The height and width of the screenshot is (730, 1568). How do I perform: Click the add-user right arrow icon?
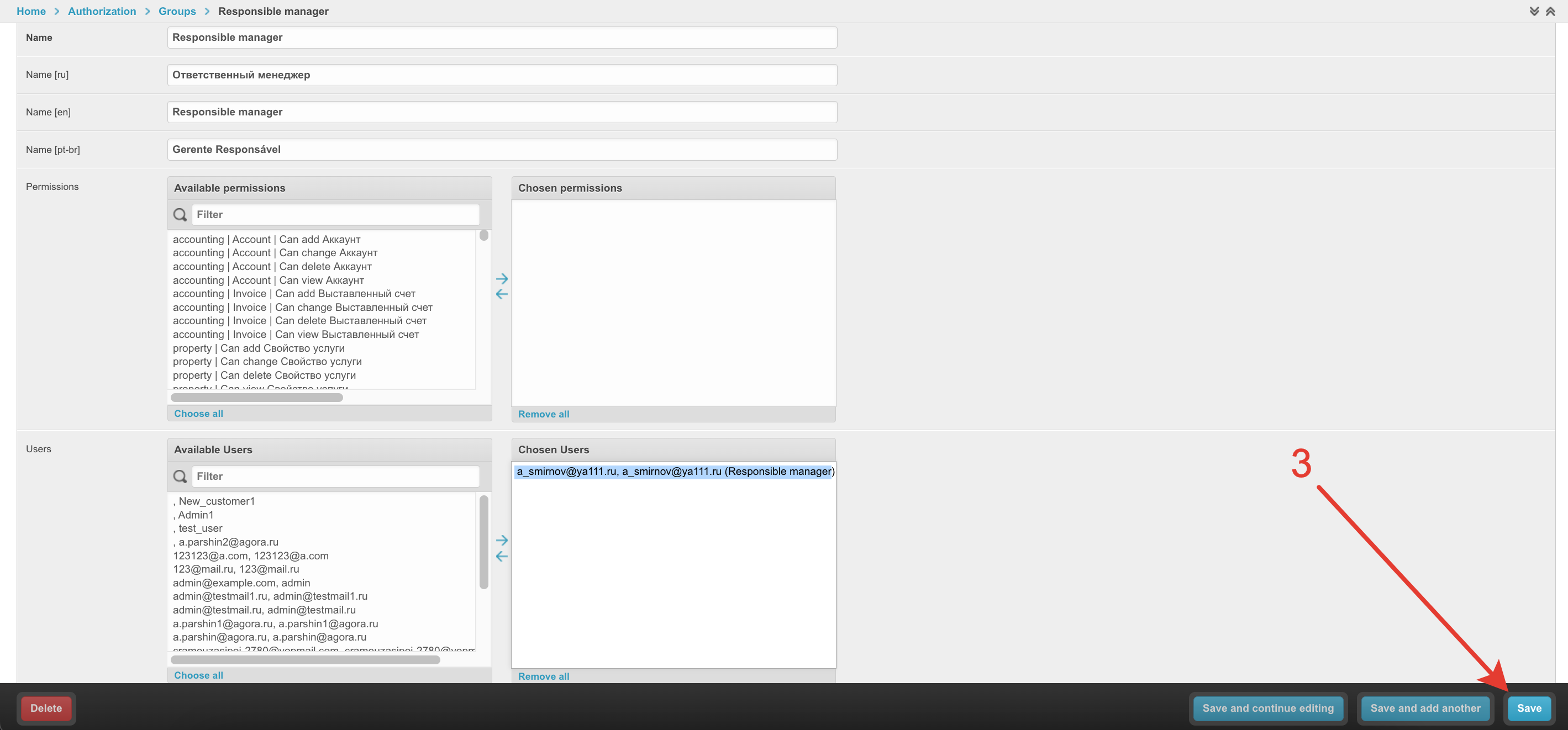pyautogui.click(x=502, y=540)
